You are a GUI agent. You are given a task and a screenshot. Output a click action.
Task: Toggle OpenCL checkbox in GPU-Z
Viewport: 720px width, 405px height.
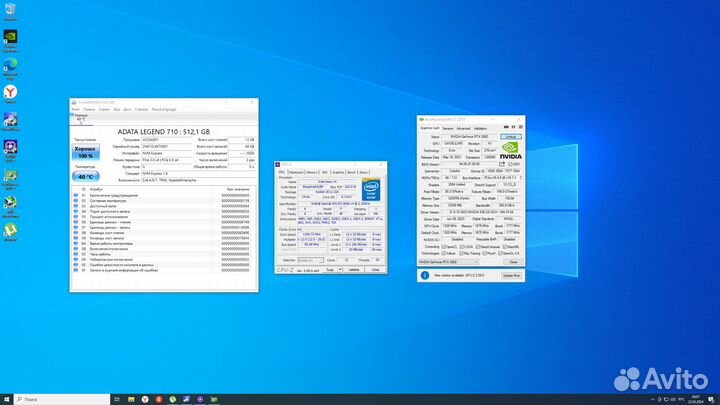pos(444,247)
